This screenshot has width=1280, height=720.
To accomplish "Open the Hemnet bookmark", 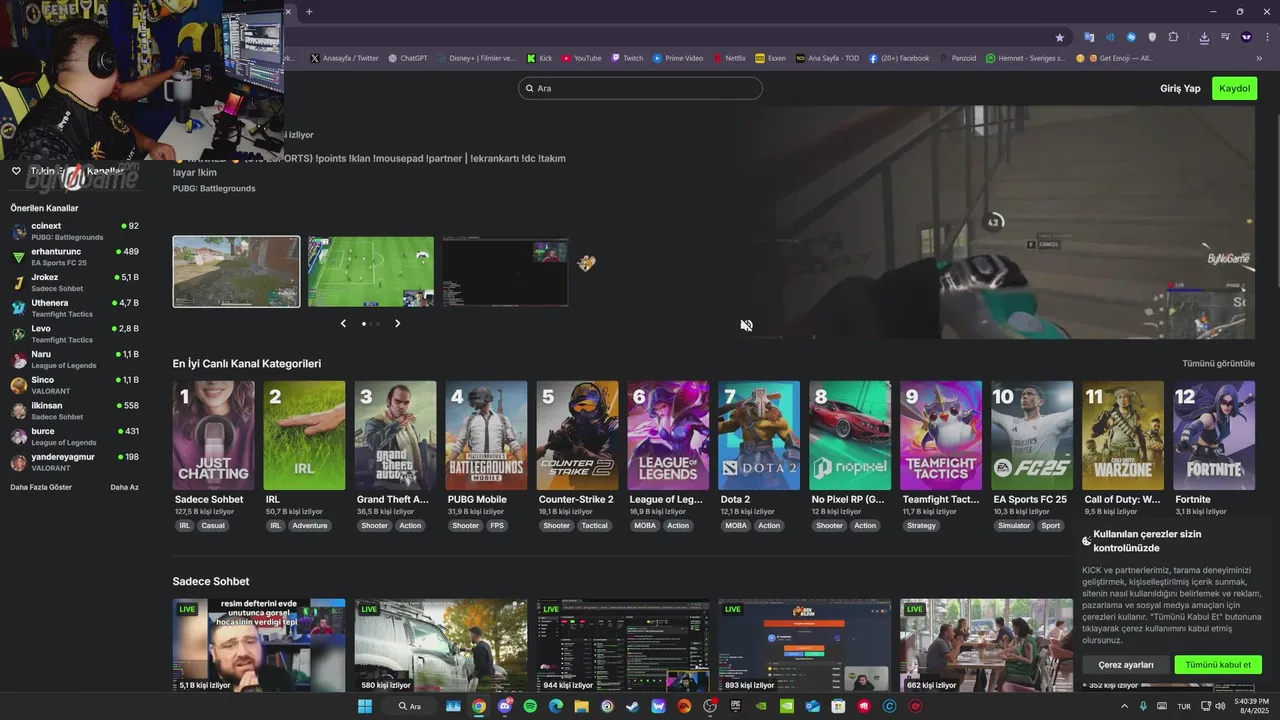I will [x=1025, y=58].
